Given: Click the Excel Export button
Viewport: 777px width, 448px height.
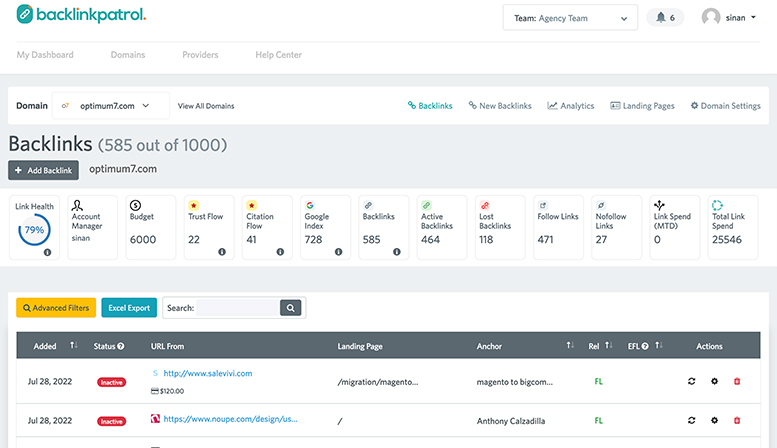Looking at the screenshot, I should pos(129,308).
